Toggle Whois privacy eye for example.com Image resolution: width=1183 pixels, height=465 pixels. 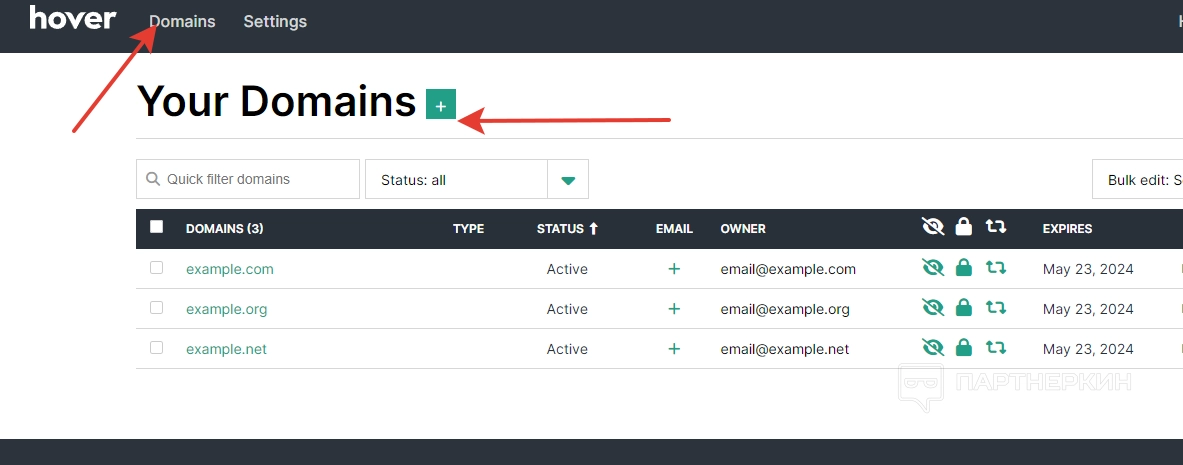[x=933, y=268]
